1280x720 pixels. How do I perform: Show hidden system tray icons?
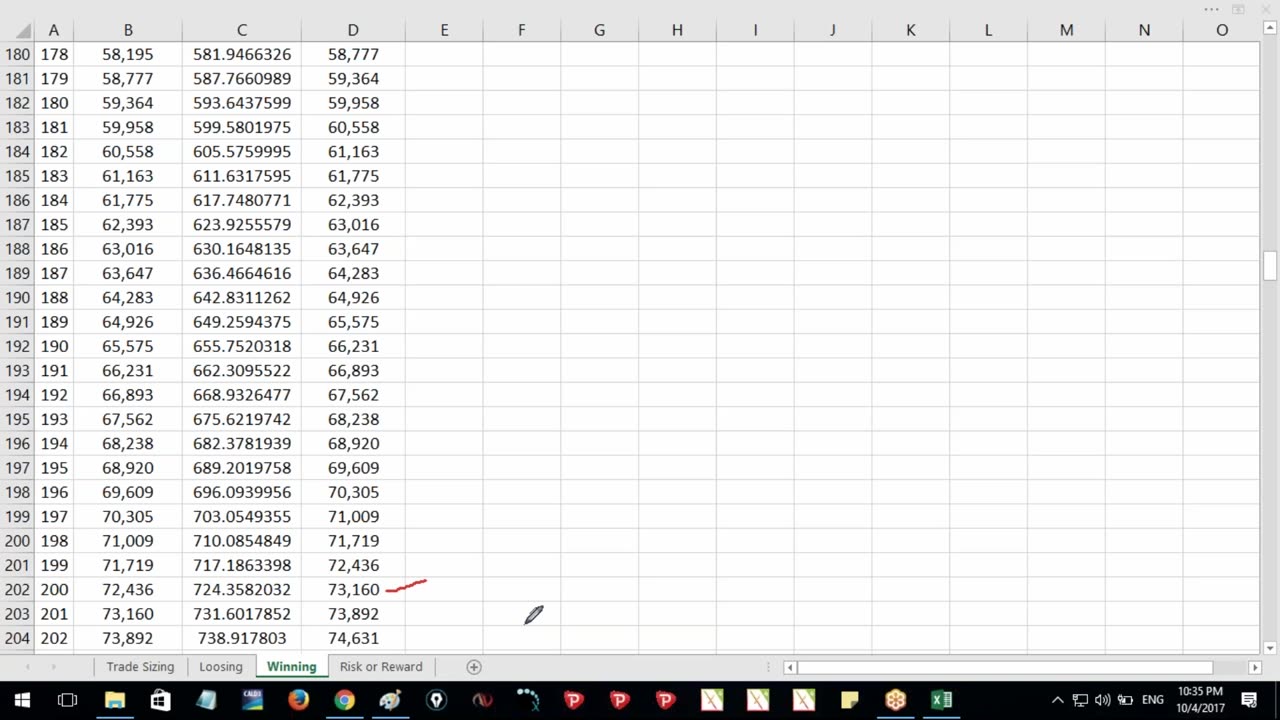pos(1057,700)
